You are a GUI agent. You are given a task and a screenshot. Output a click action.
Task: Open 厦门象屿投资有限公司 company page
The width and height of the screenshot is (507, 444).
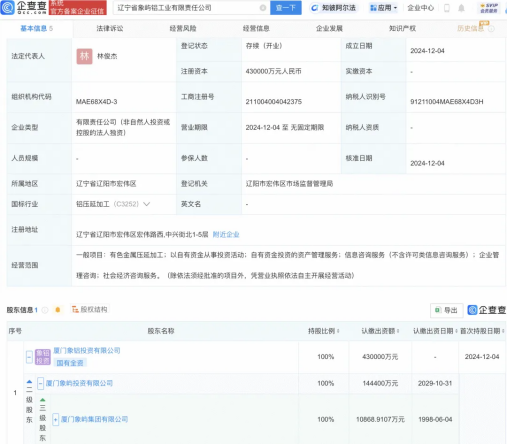[79, 383]
